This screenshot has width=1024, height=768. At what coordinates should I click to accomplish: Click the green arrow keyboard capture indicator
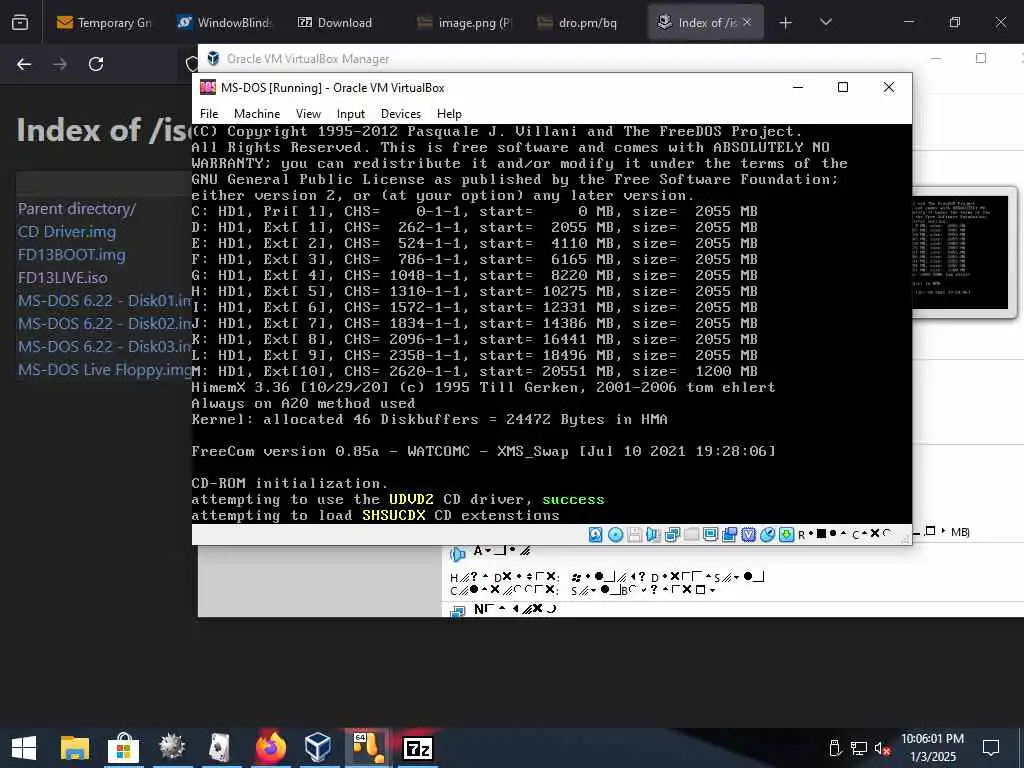[786, 535]
